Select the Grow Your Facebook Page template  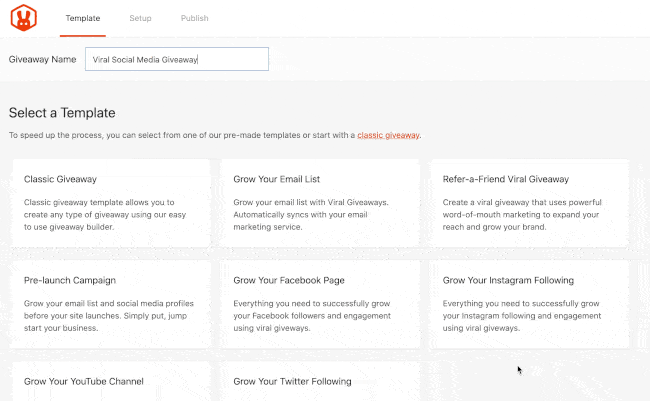click(x=320, y=304)
